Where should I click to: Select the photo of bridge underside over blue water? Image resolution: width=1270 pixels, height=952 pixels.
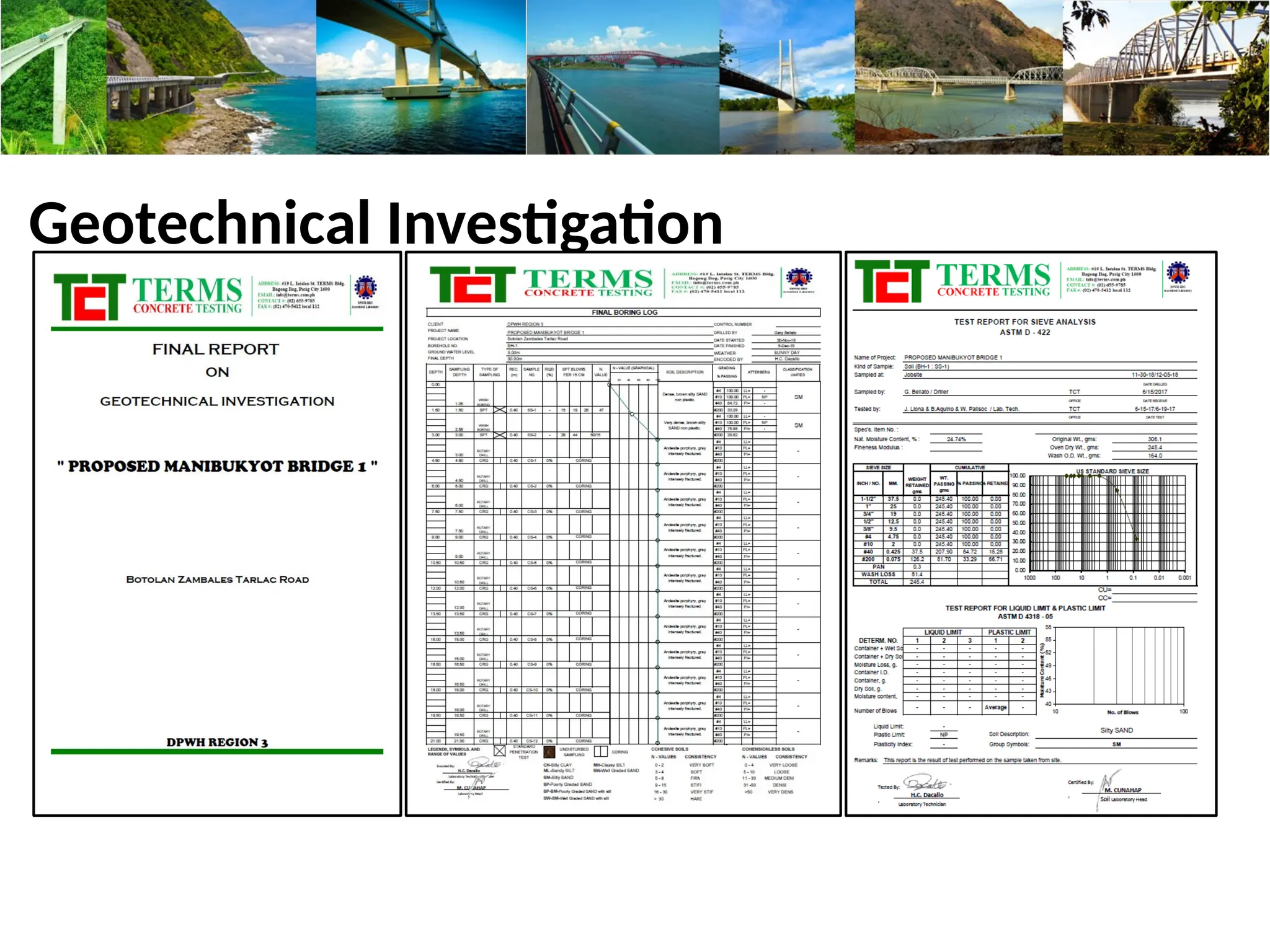coord(421,77)
